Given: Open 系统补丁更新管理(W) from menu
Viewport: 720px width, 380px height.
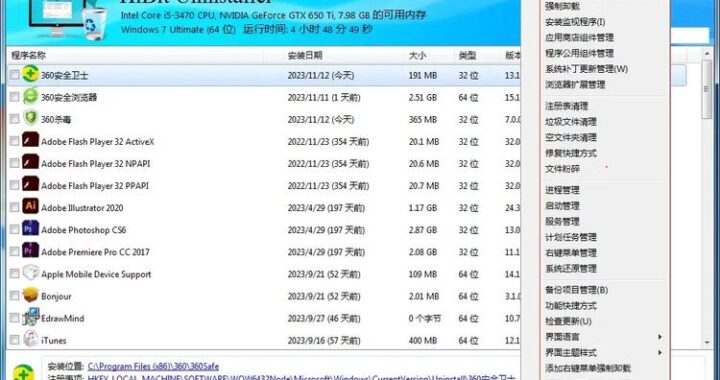Looking at the screenshot, I should (x=586, y=69).
